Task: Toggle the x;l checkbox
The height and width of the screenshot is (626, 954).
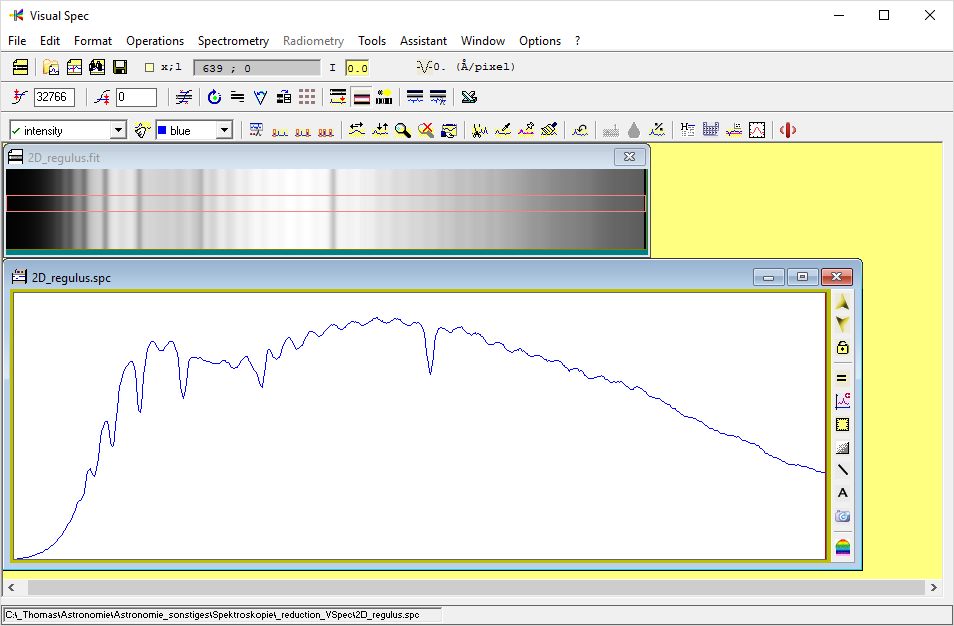Action: [150, 67]
